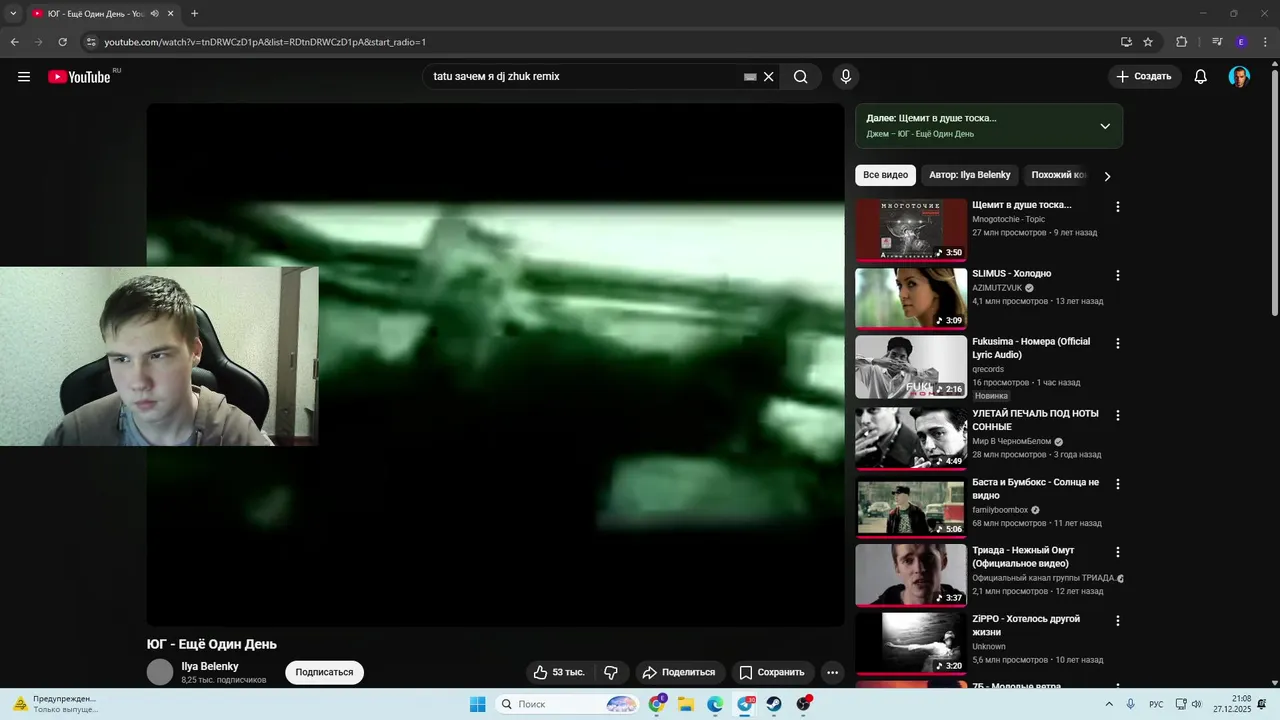Click the taskbar Поиск search box

point(567,704)
